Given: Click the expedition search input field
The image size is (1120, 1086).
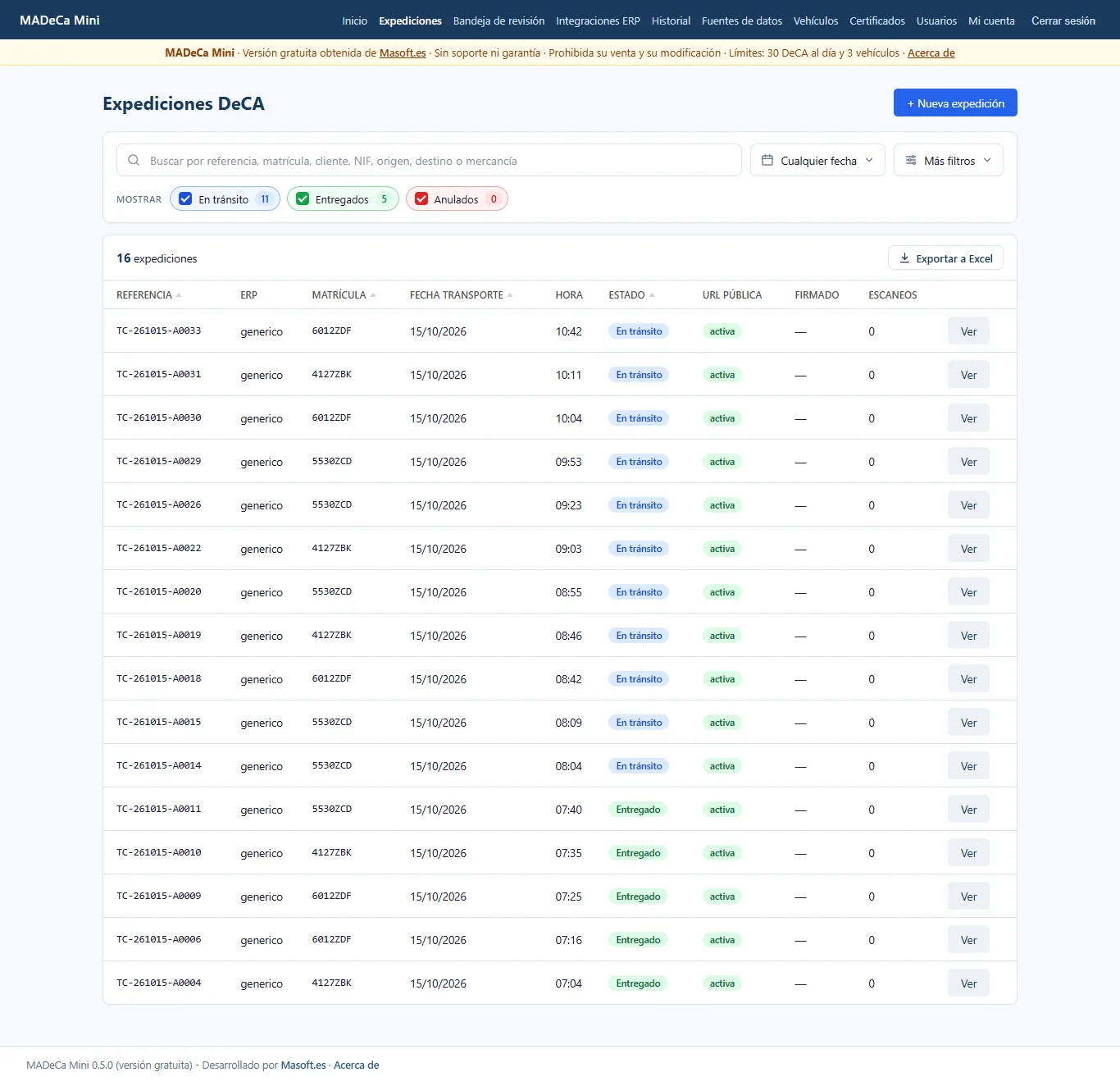Looking at the screenshot, I should coord(429,161).
